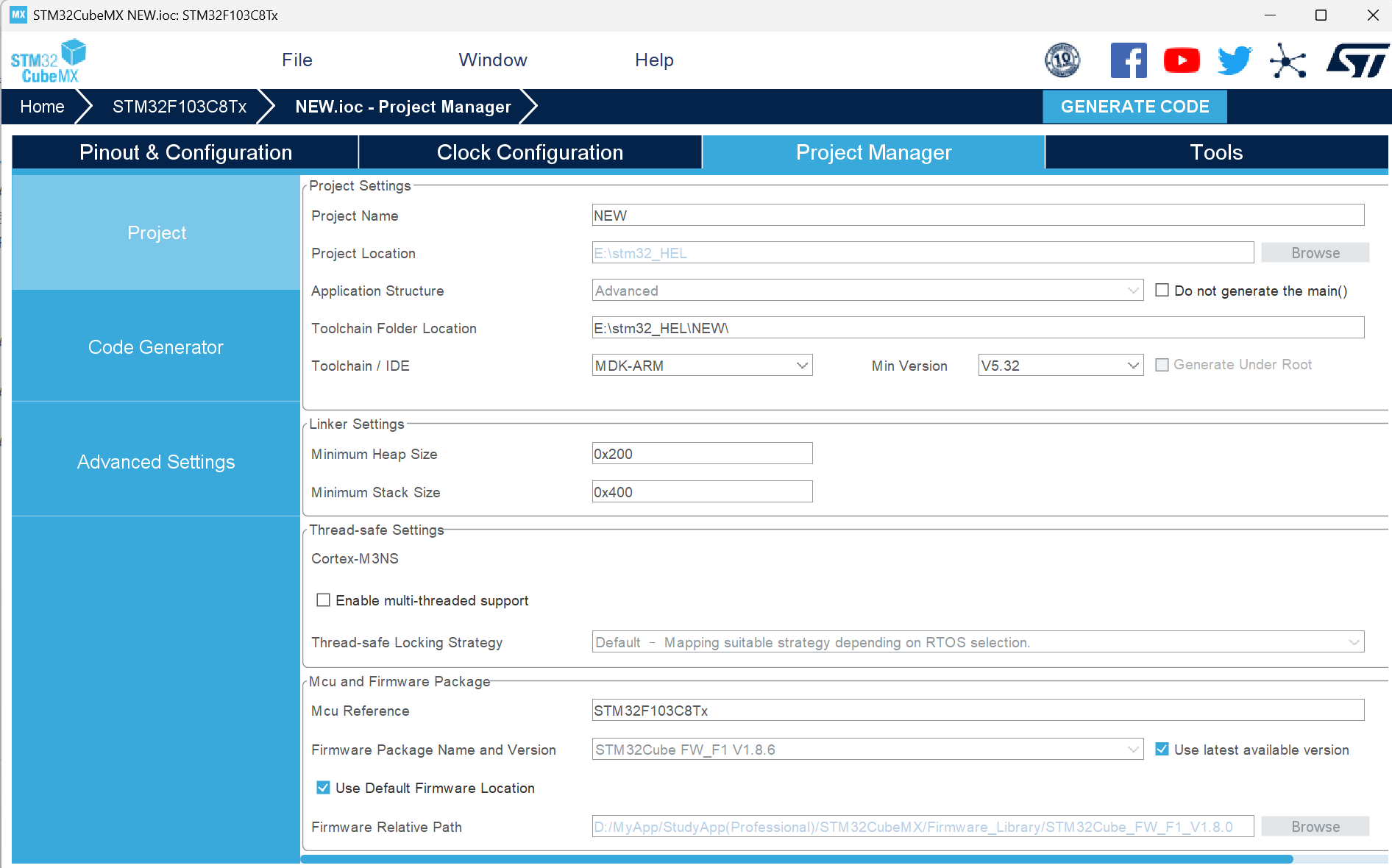The height and width of the screenshot is (868, 1392).
Task: Click the Project Name input field
Action: pos(978,216)
